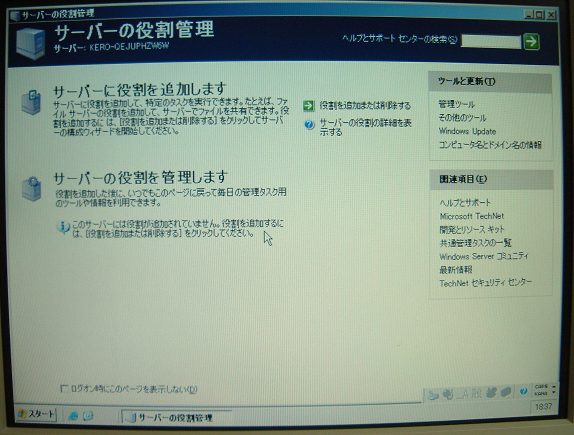This screenshot has height=435, width=574.
Task: Click the second quick launch icon
Action: (88, 416)
